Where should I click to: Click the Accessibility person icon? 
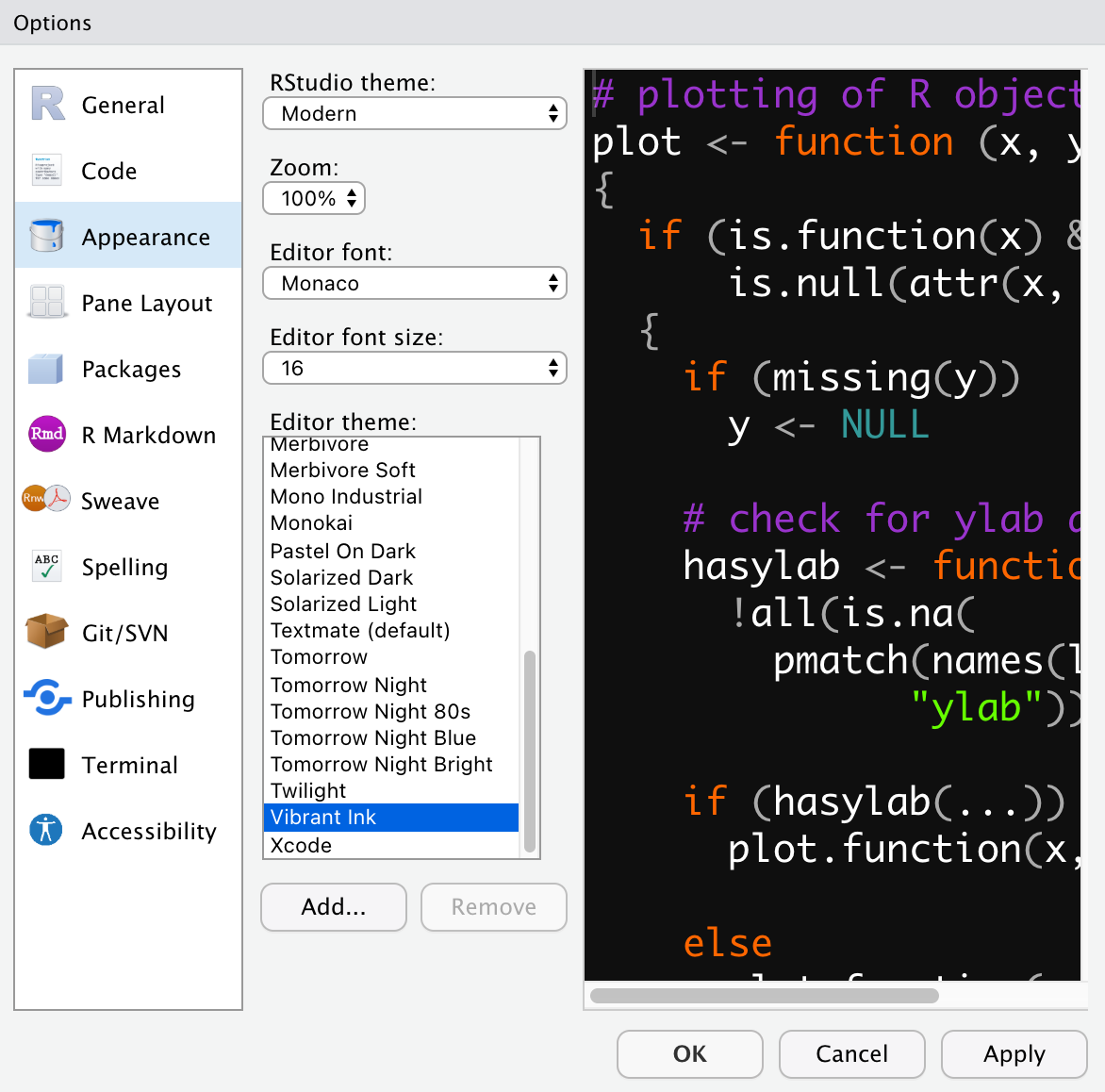[x=46, y=830]
